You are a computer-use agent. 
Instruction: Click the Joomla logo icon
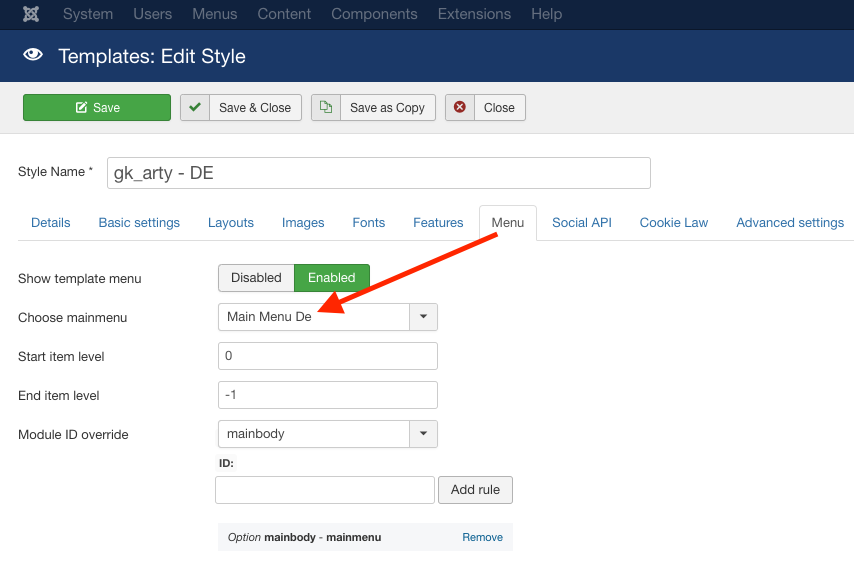(x=31, y=14)
